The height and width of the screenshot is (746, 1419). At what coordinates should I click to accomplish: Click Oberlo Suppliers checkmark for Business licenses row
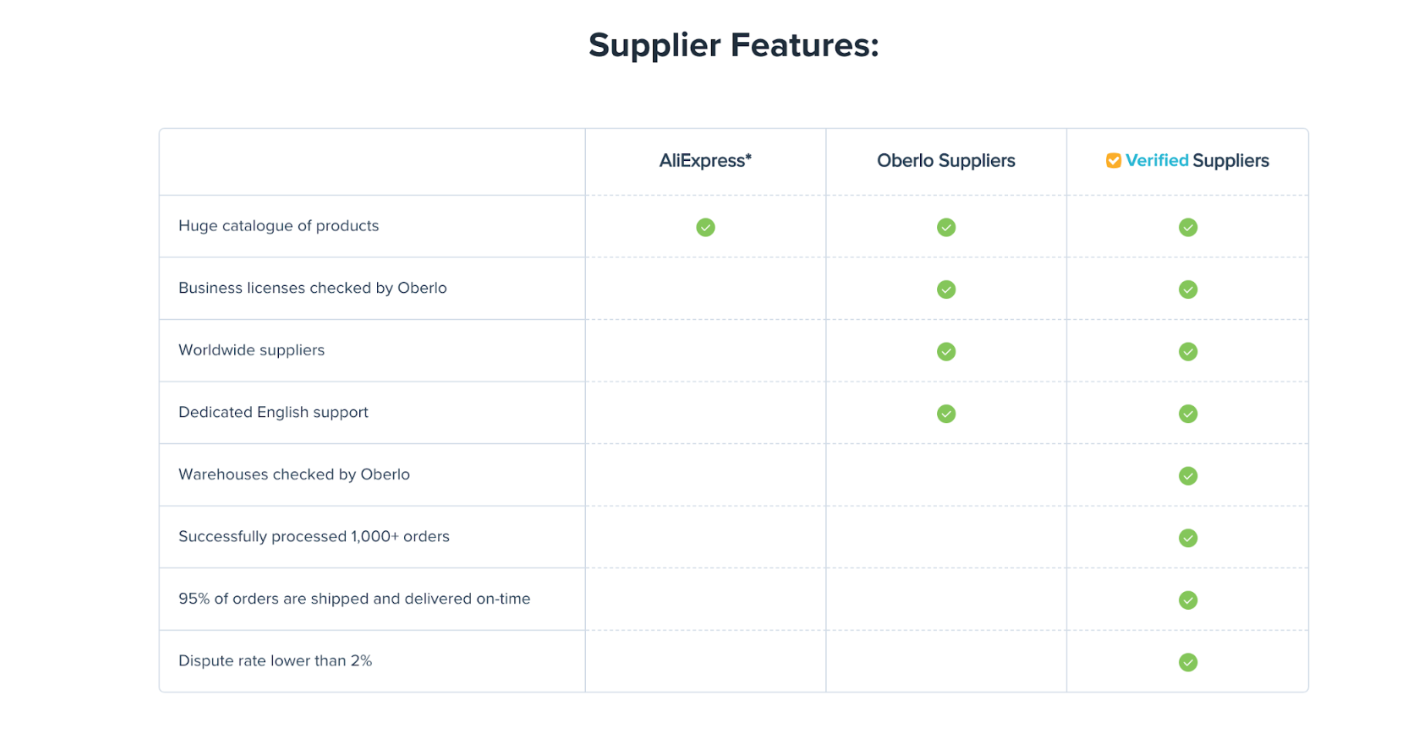[x=946, y=289]
